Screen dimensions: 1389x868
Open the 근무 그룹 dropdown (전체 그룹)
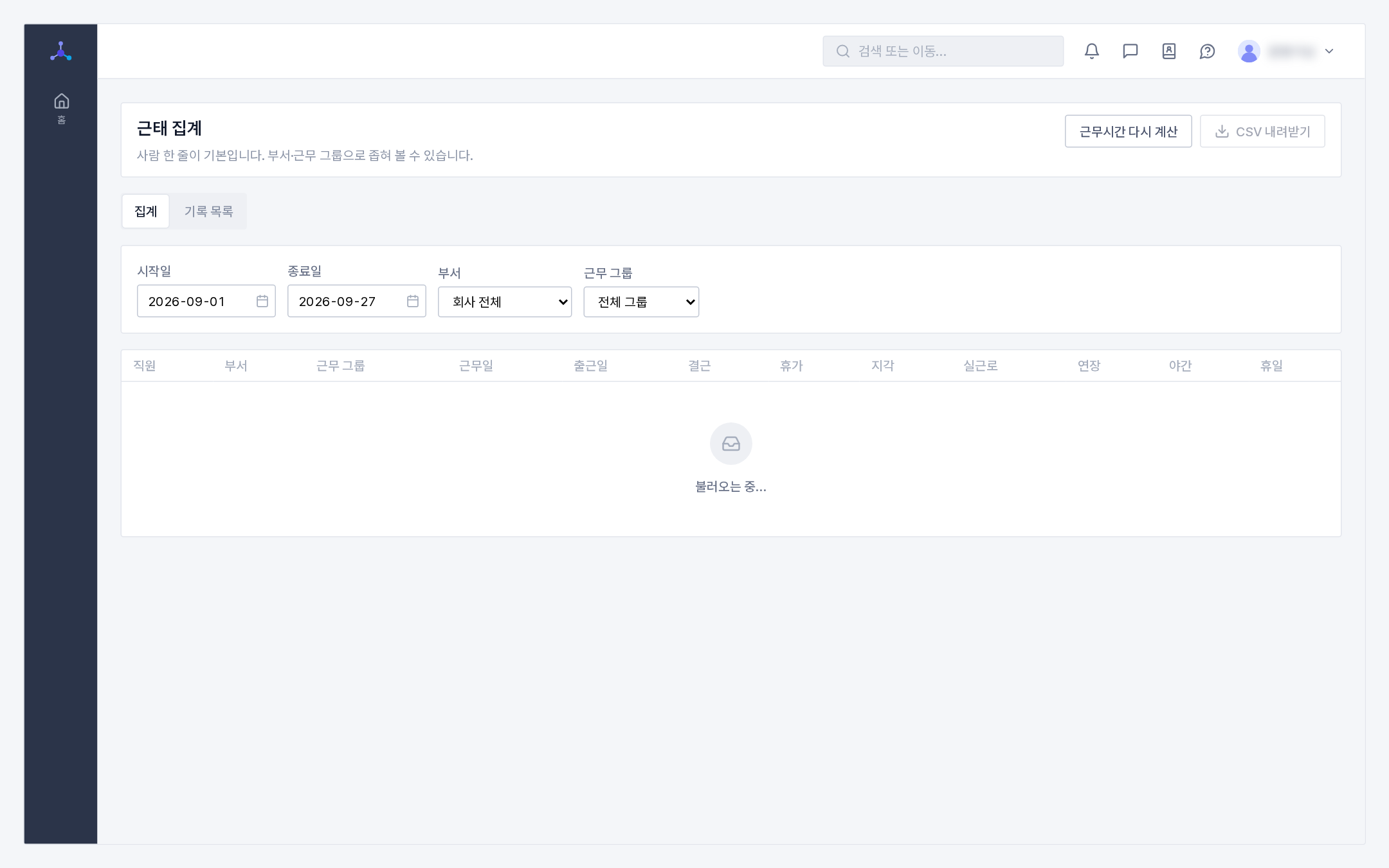(x=641, y=302)
